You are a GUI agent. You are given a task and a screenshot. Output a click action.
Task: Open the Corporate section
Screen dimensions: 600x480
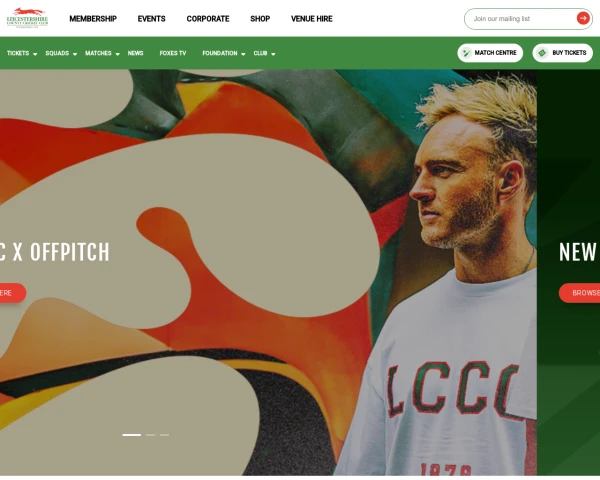208,19
